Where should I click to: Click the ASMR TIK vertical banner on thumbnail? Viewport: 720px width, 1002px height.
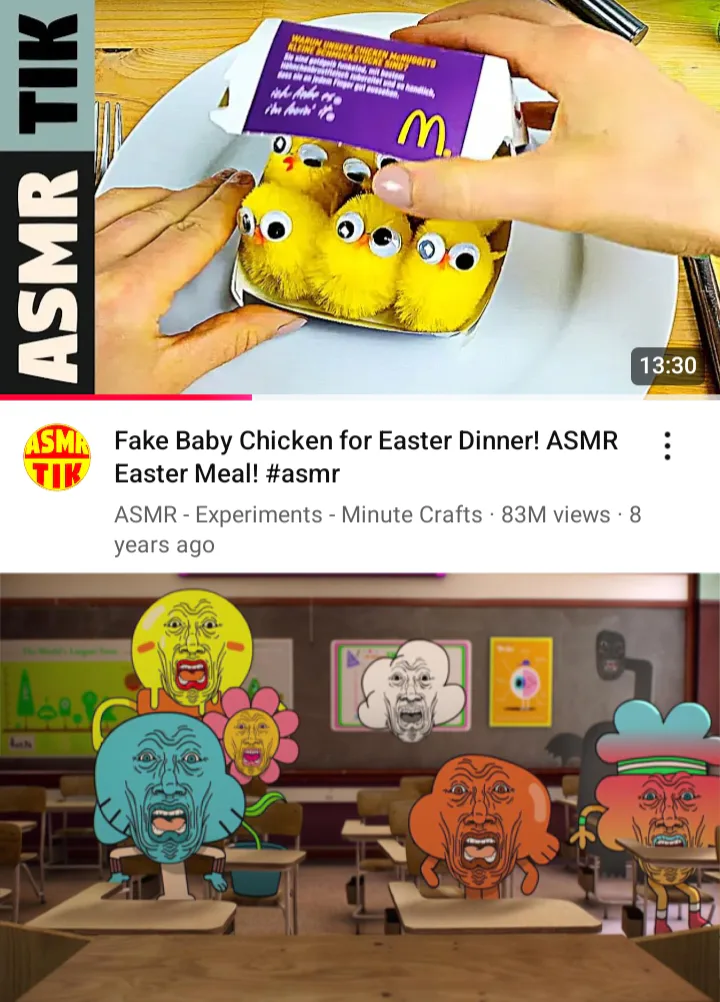pos(47,197)
